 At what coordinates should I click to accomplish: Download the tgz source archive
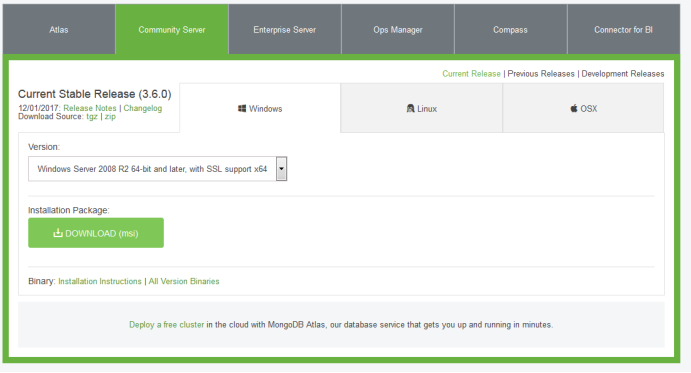92,116
